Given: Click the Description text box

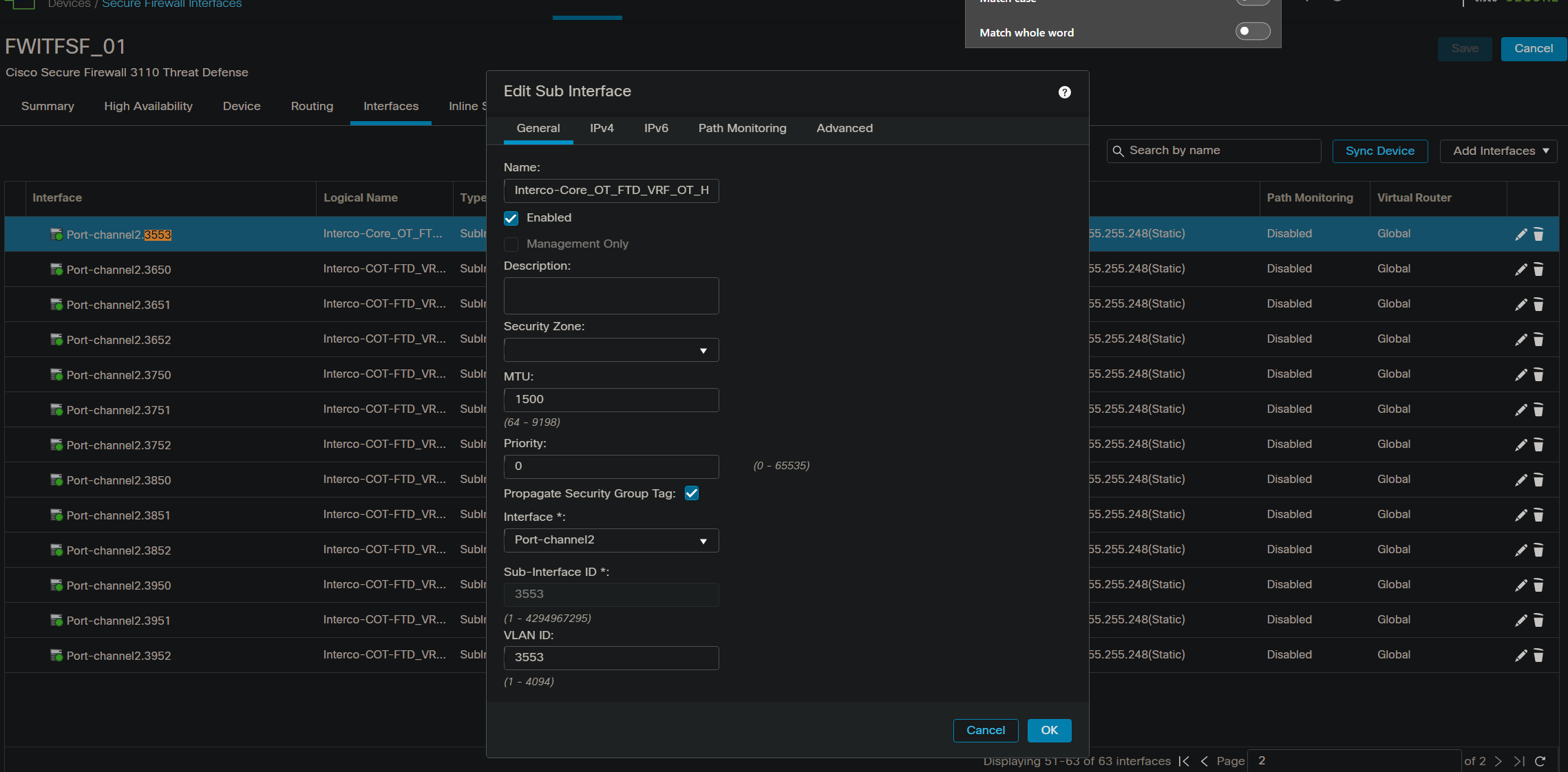Looking at the screenshot, I should [611, 296].
